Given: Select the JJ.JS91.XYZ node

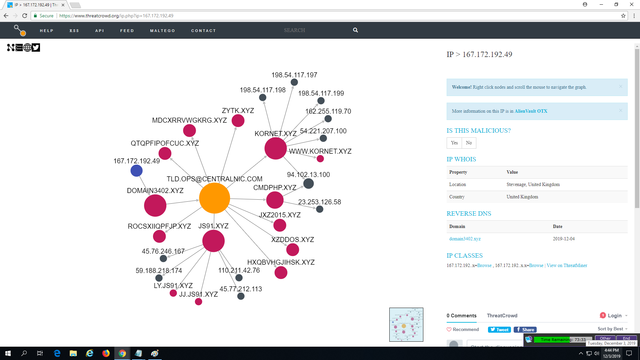Looking at the screenshot, I should tap(198, 302).
